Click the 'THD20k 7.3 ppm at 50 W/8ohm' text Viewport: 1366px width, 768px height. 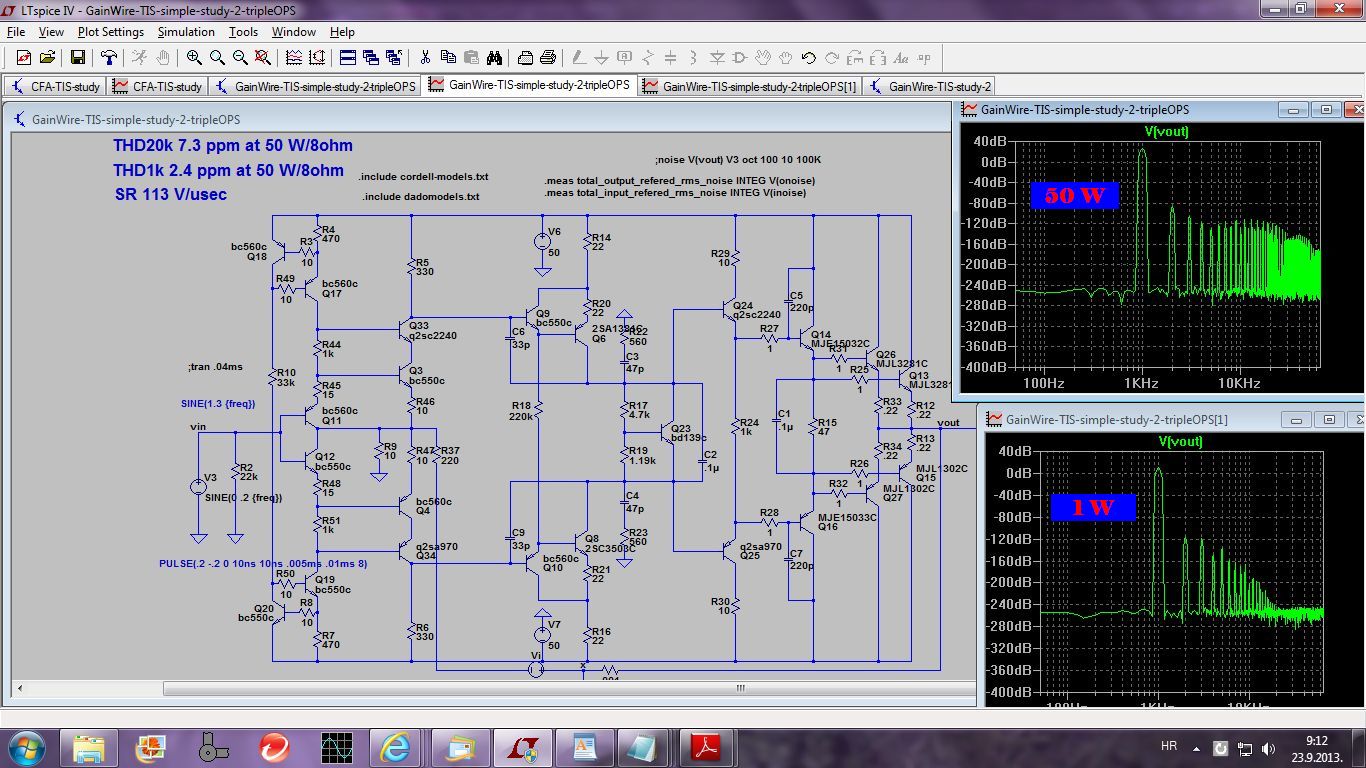233,146
